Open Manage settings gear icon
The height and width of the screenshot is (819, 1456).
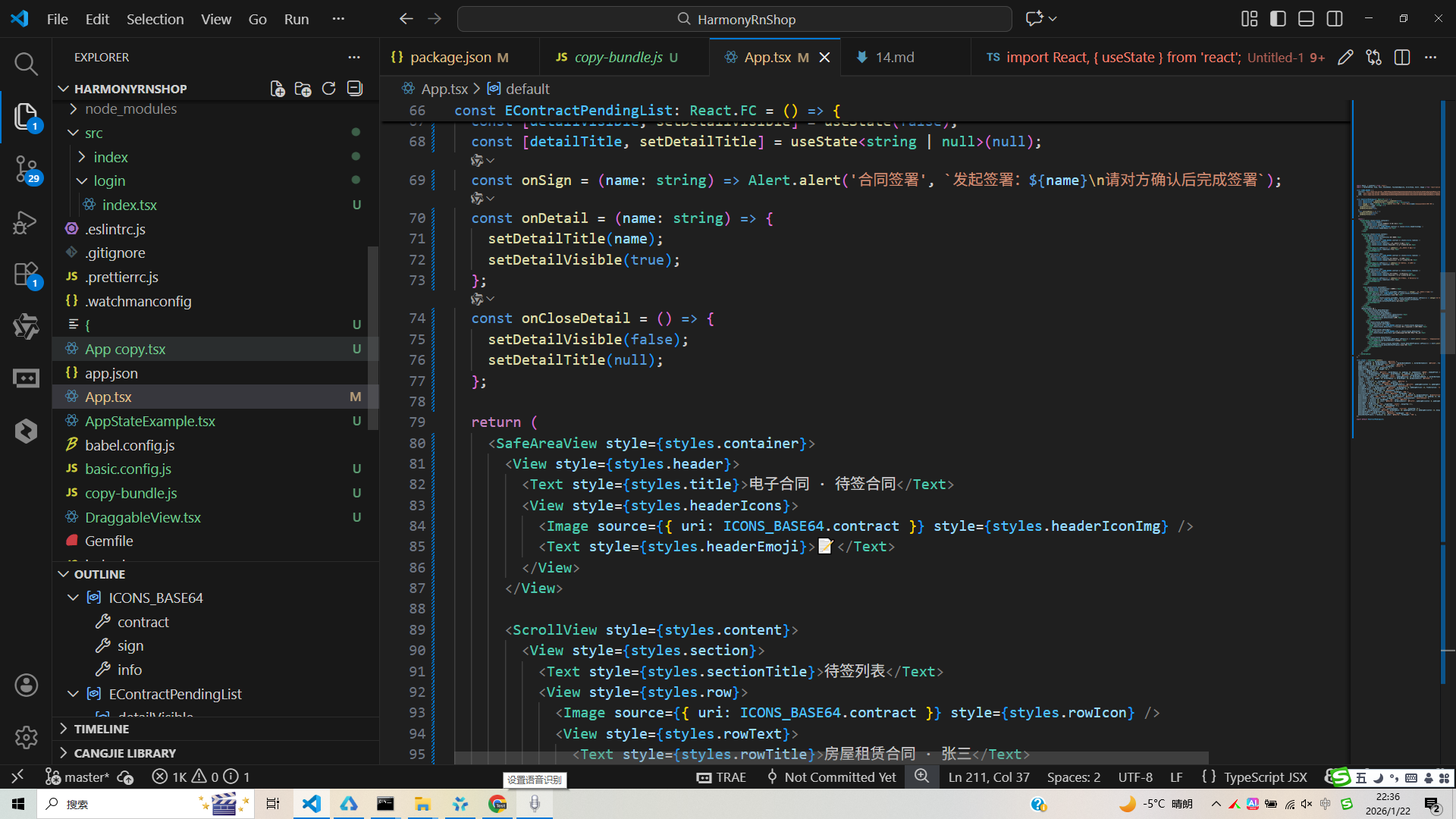pos(26,737)
